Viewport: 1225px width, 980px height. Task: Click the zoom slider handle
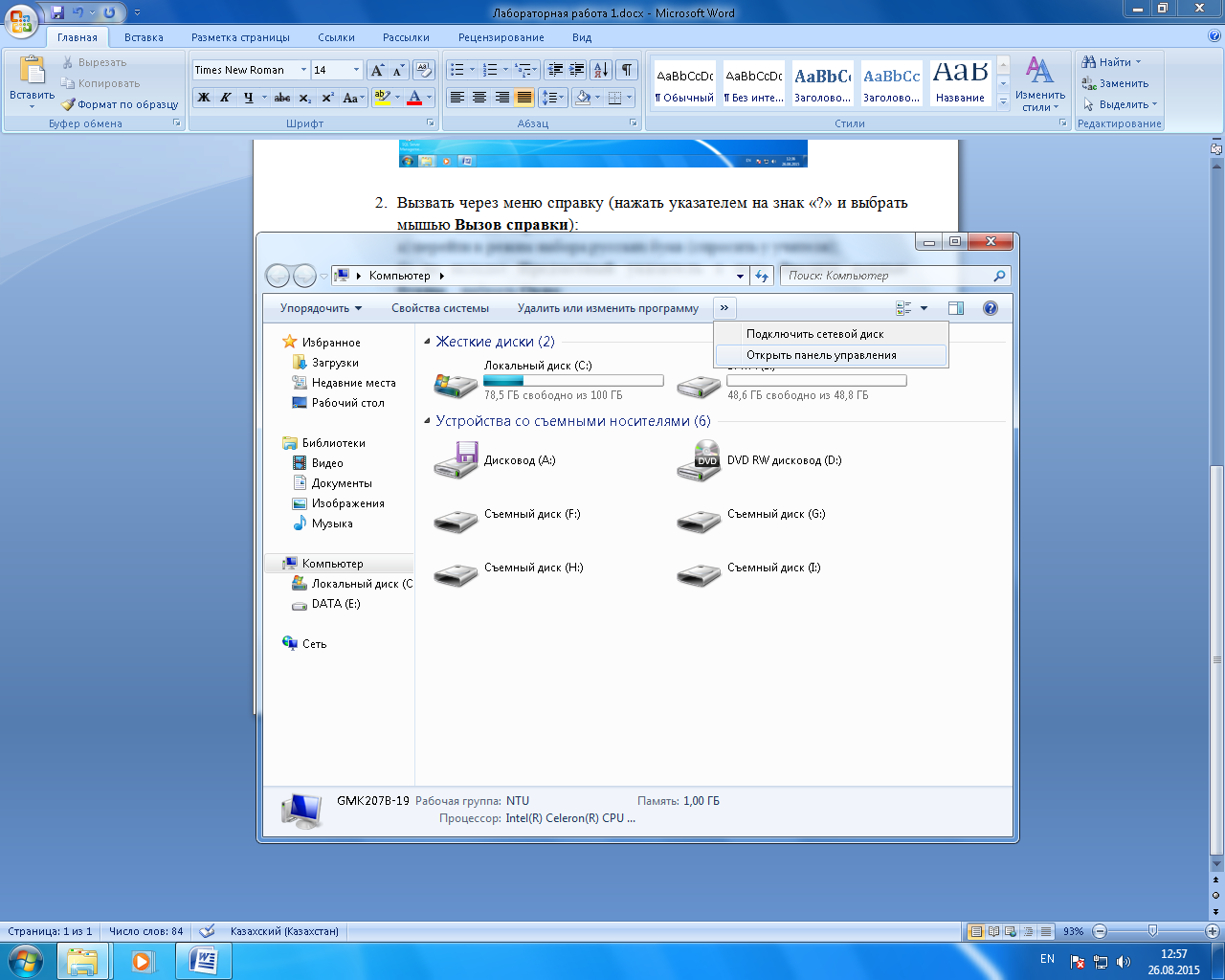pyautogui.click(x=1152, y=930)
